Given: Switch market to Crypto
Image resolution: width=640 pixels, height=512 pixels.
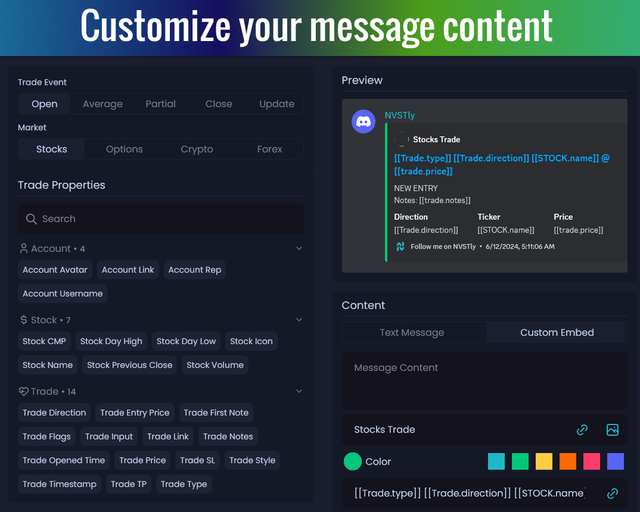Looking at the screenshot, I should pyautogui.click(x=197, y=149).
